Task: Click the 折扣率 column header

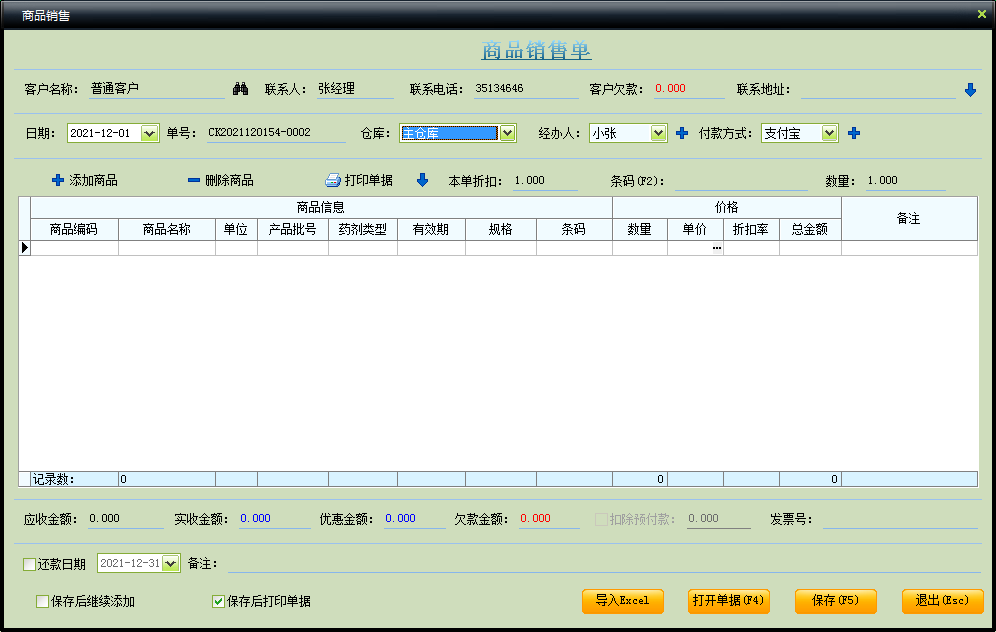Action: coord(751,229)
